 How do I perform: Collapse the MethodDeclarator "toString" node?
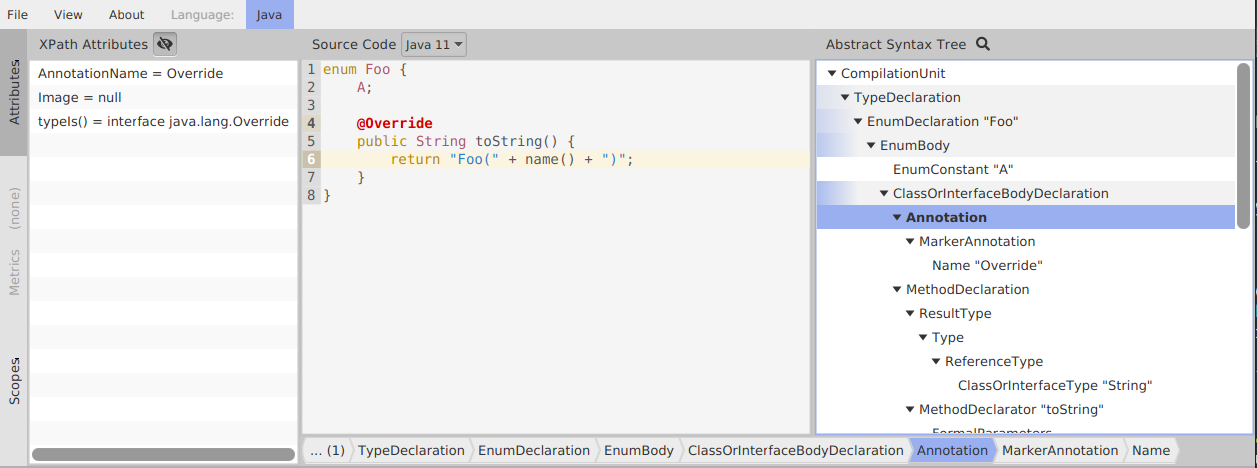click(910, 410)
